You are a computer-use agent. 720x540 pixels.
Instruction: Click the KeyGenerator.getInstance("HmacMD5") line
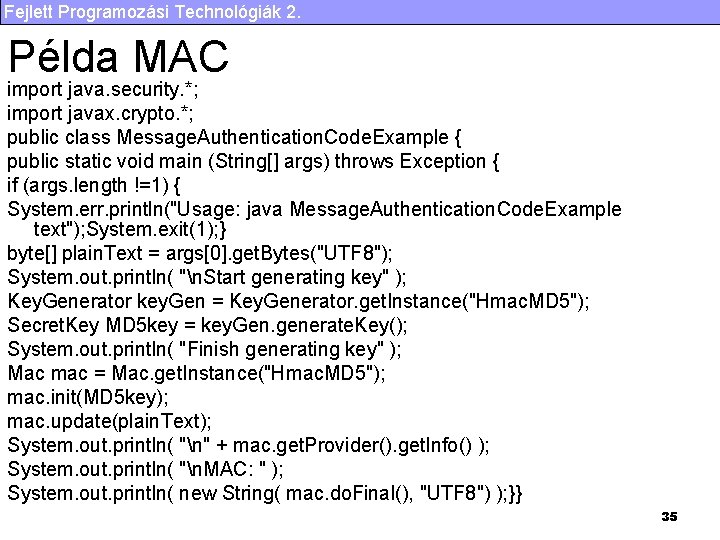point(298,302)
